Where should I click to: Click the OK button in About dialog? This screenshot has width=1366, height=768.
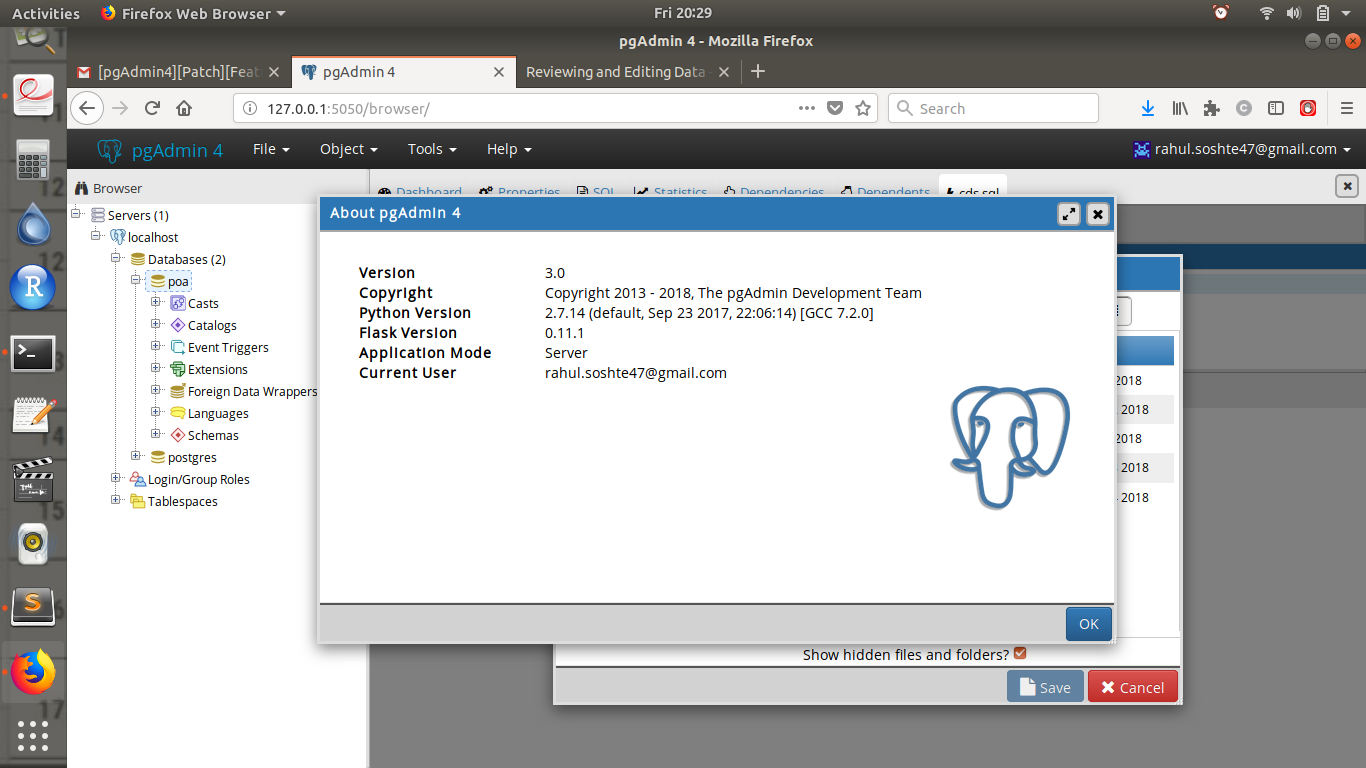click(x=1088, y=624)
